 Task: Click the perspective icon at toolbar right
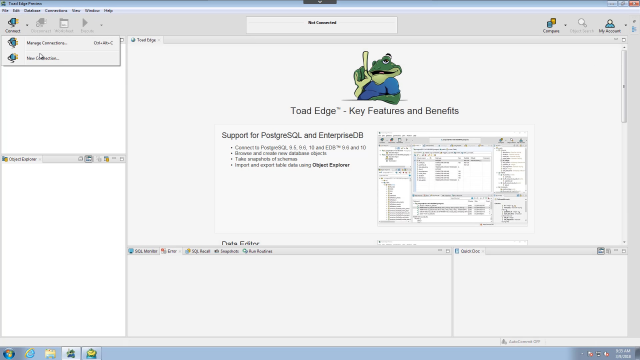[x=634, y=29]
